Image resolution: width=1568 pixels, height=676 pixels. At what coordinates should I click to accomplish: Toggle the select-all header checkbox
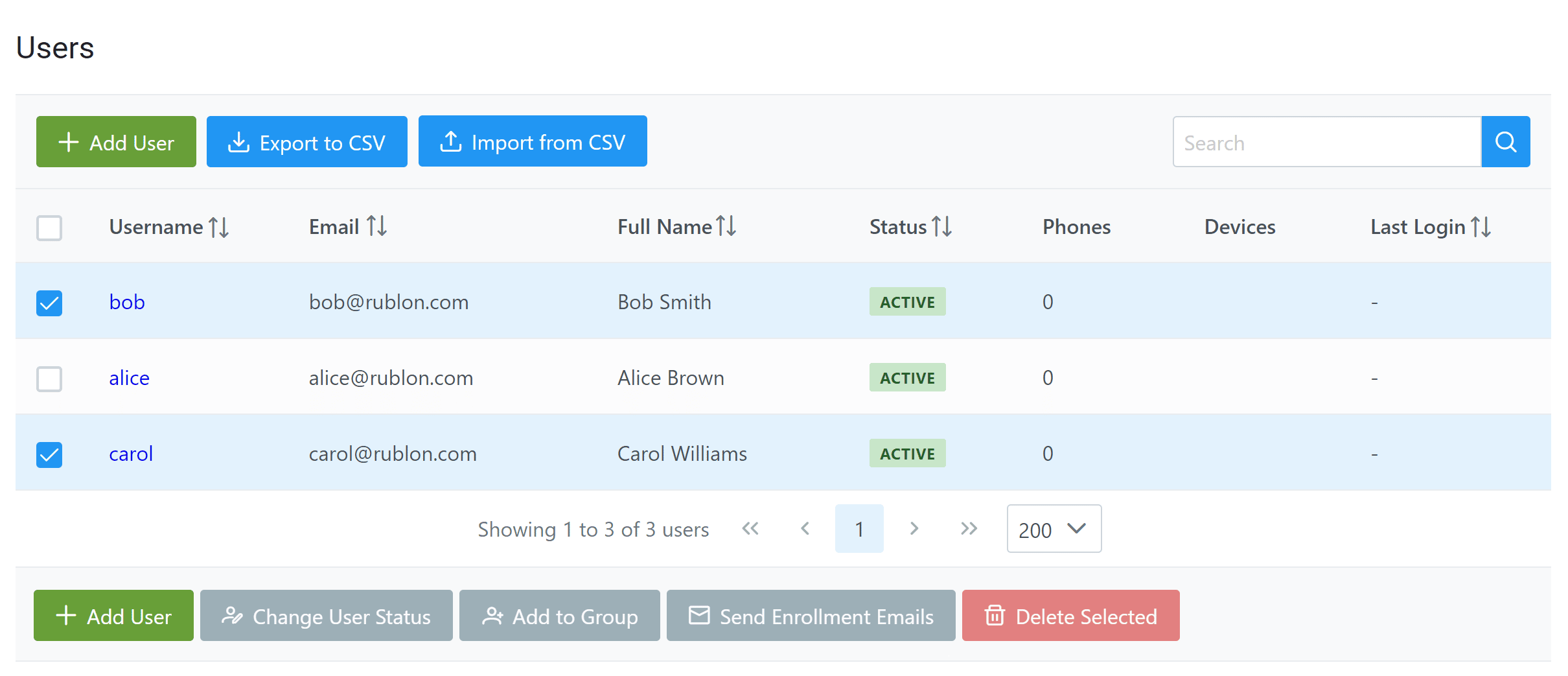tap(49, 227)
